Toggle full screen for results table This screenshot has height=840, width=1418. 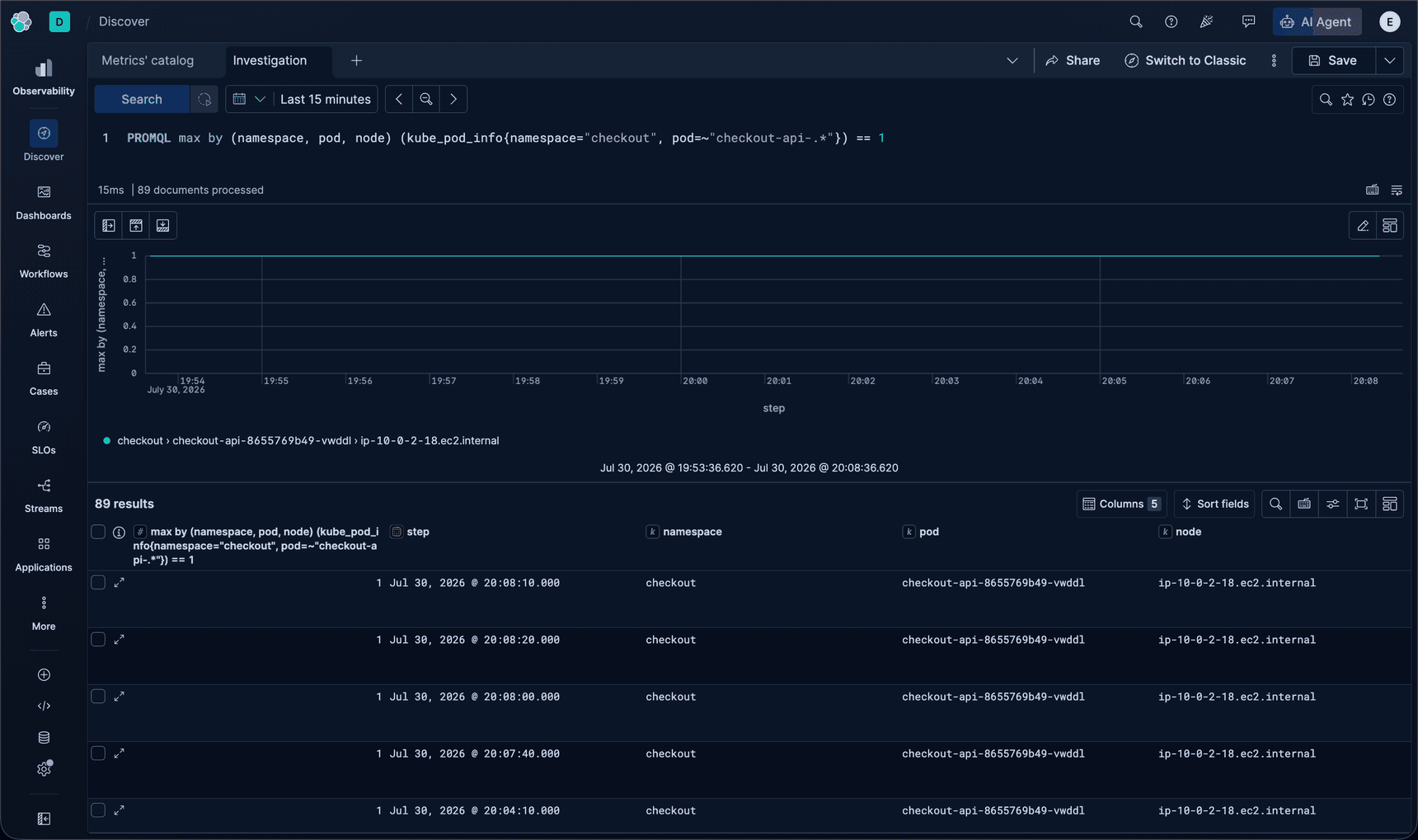(1361, 504)
